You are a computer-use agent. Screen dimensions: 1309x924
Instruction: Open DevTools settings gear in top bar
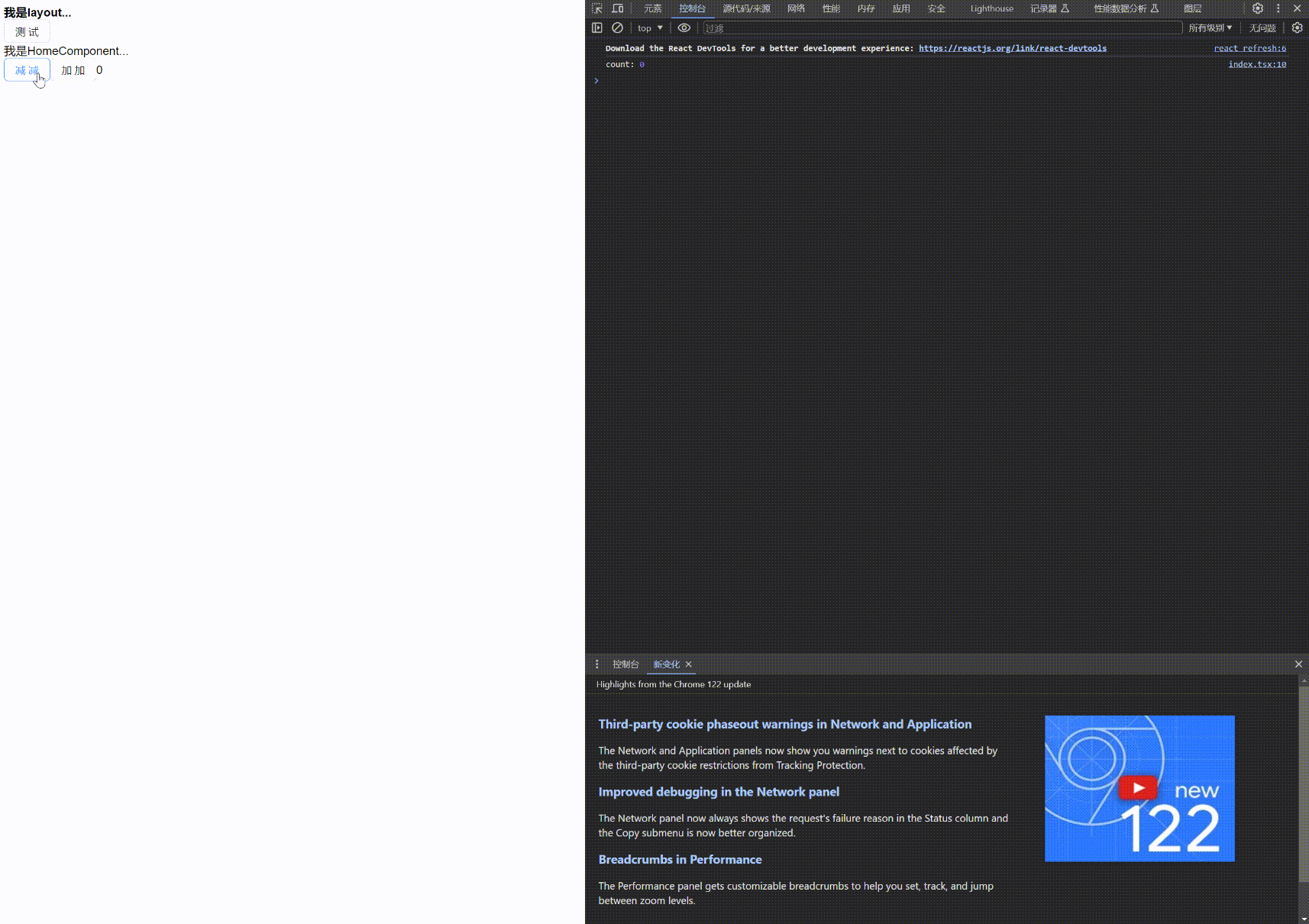(1258, 8)
